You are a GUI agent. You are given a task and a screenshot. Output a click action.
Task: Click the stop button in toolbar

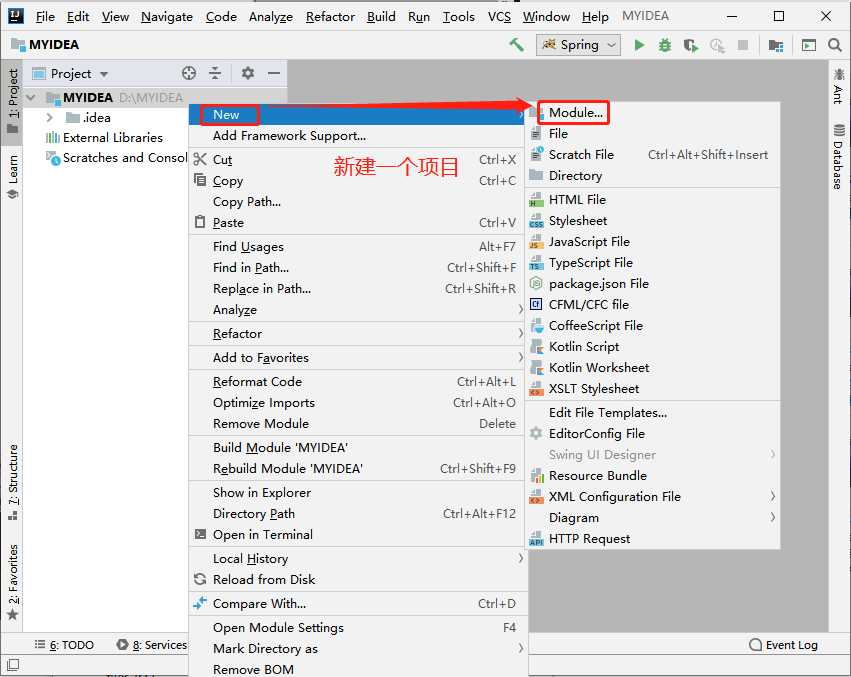pyautogui.click(x=743, y=45)
